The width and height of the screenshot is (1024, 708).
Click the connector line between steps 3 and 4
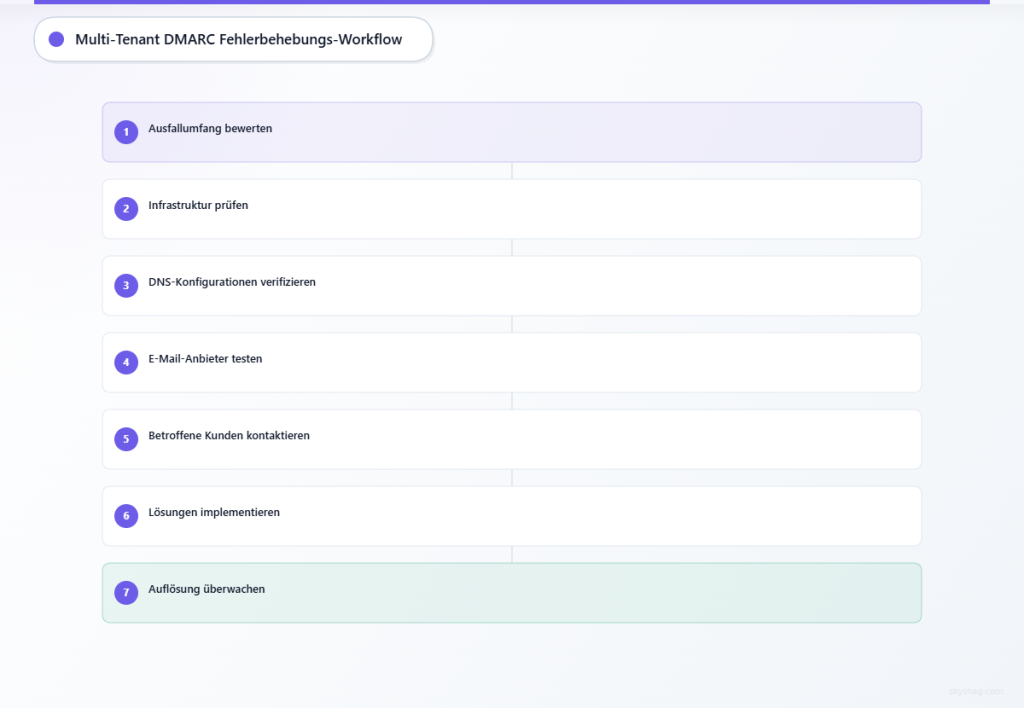point(511,324)
